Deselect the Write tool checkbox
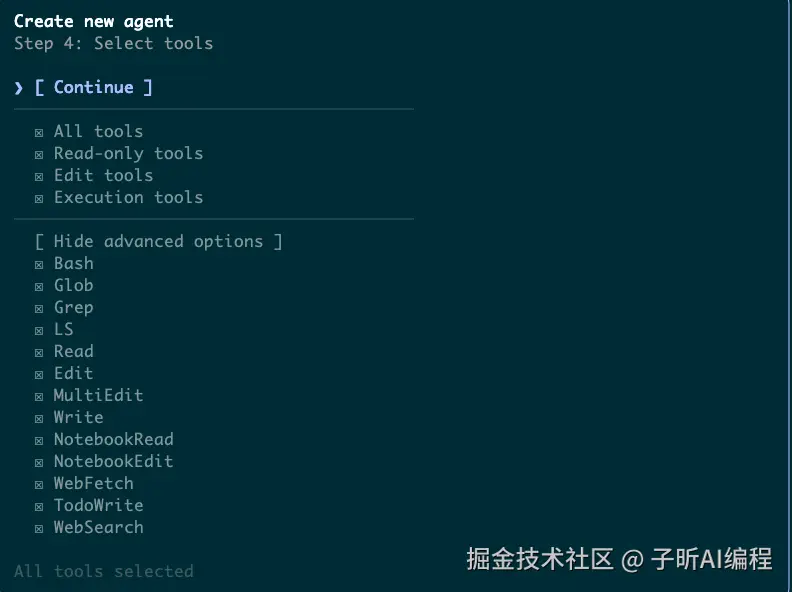Viewport: 792px width, 592px height. coord(39,418)
